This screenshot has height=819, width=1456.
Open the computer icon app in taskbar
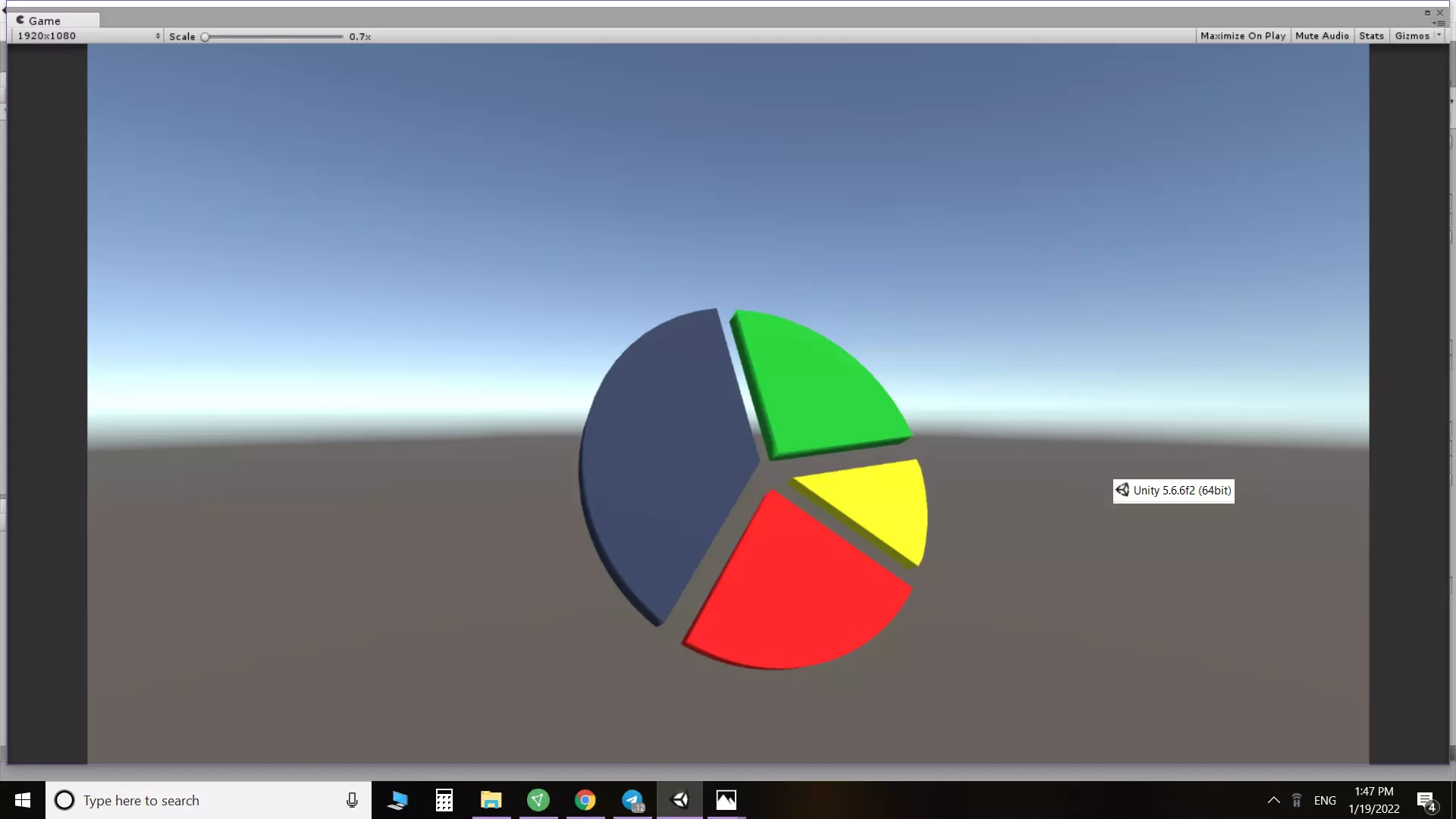click(397, 800)
